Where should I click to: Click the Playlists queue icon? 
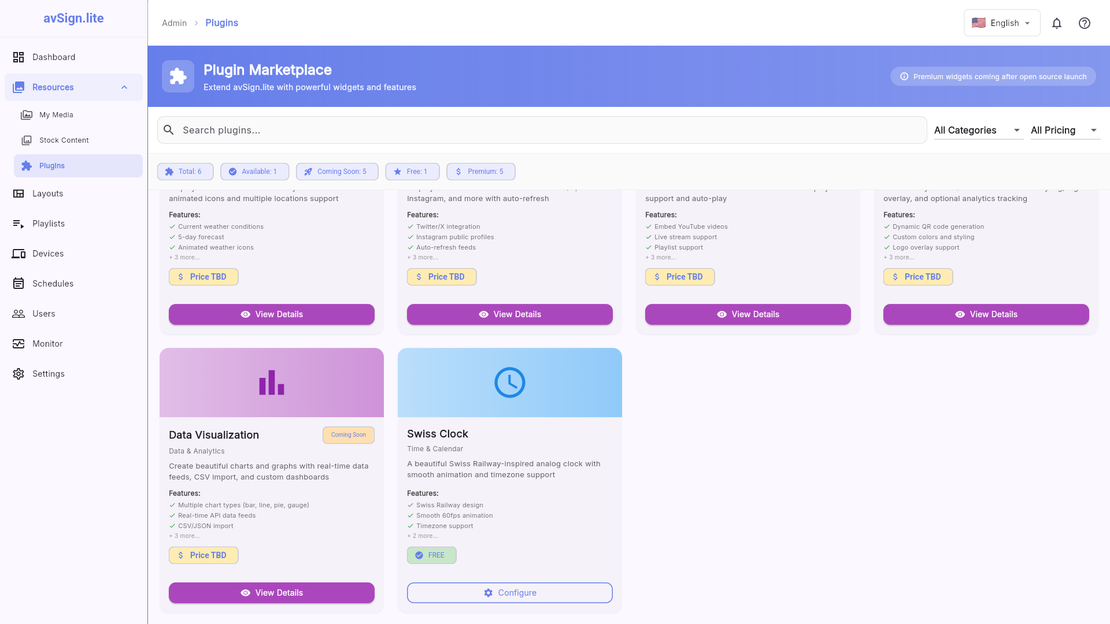pyautogui.click(x=18, y=224)
